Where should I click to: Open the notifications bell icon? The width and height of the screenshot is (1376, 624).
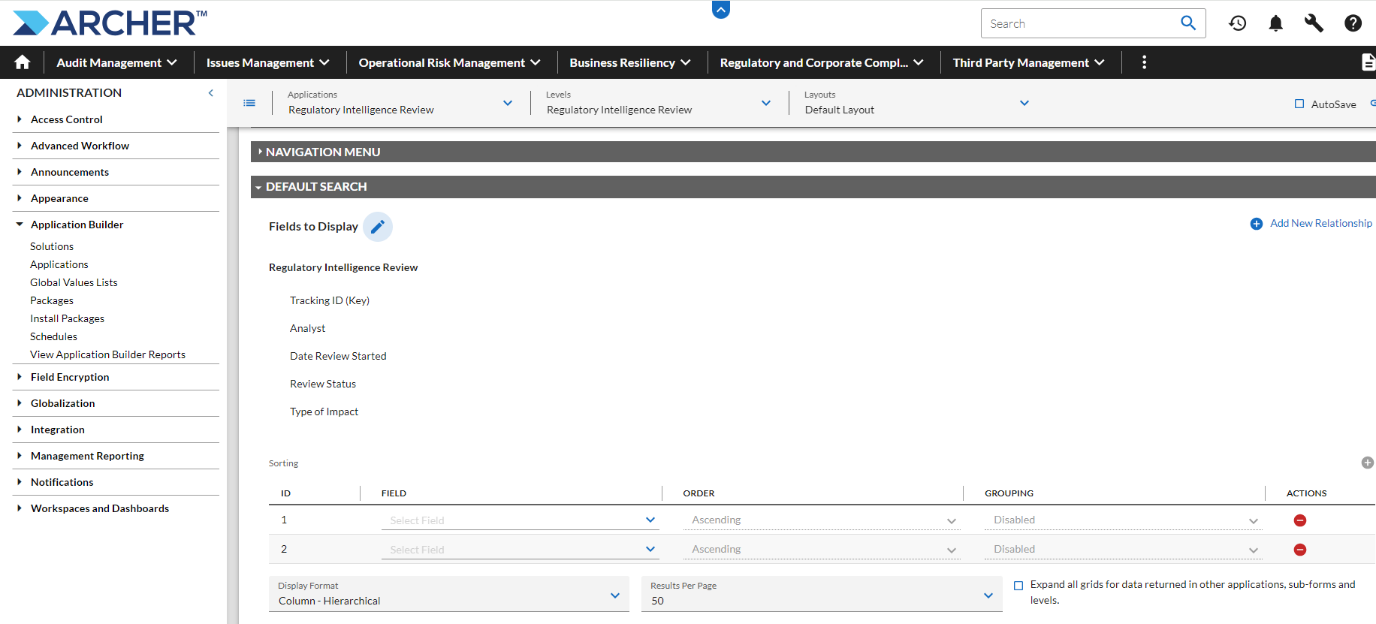point(1276,23)
